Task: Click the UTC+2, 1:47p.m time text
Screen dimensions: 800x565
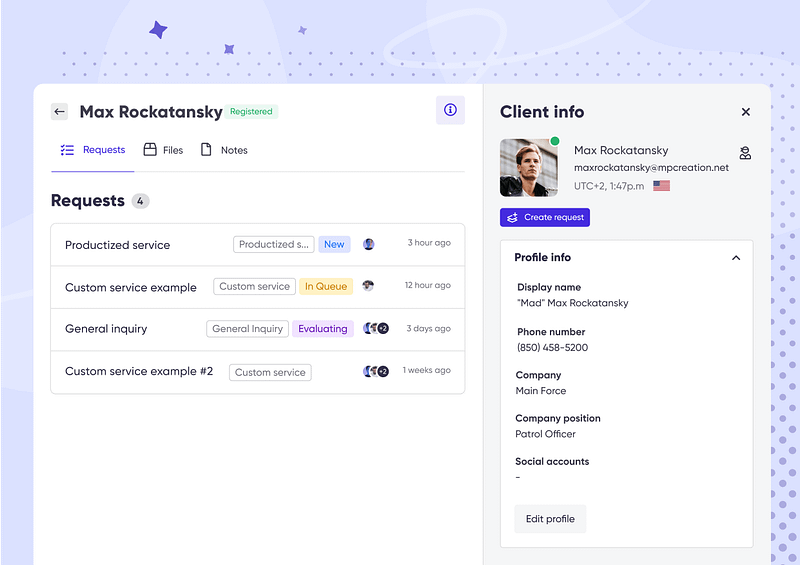Action: 609,186
